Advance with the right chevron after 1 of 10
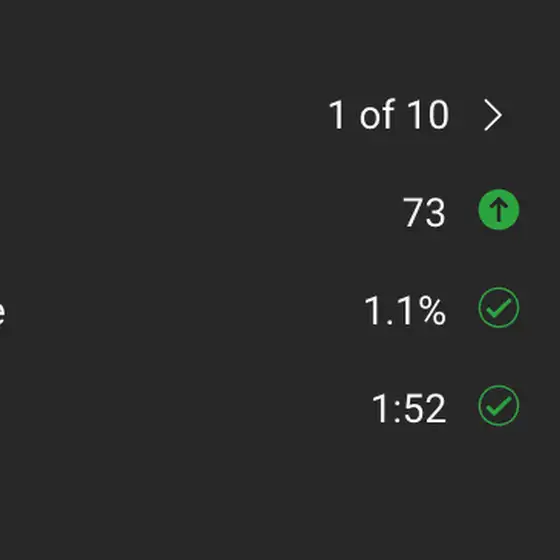 tap(493, 115)
